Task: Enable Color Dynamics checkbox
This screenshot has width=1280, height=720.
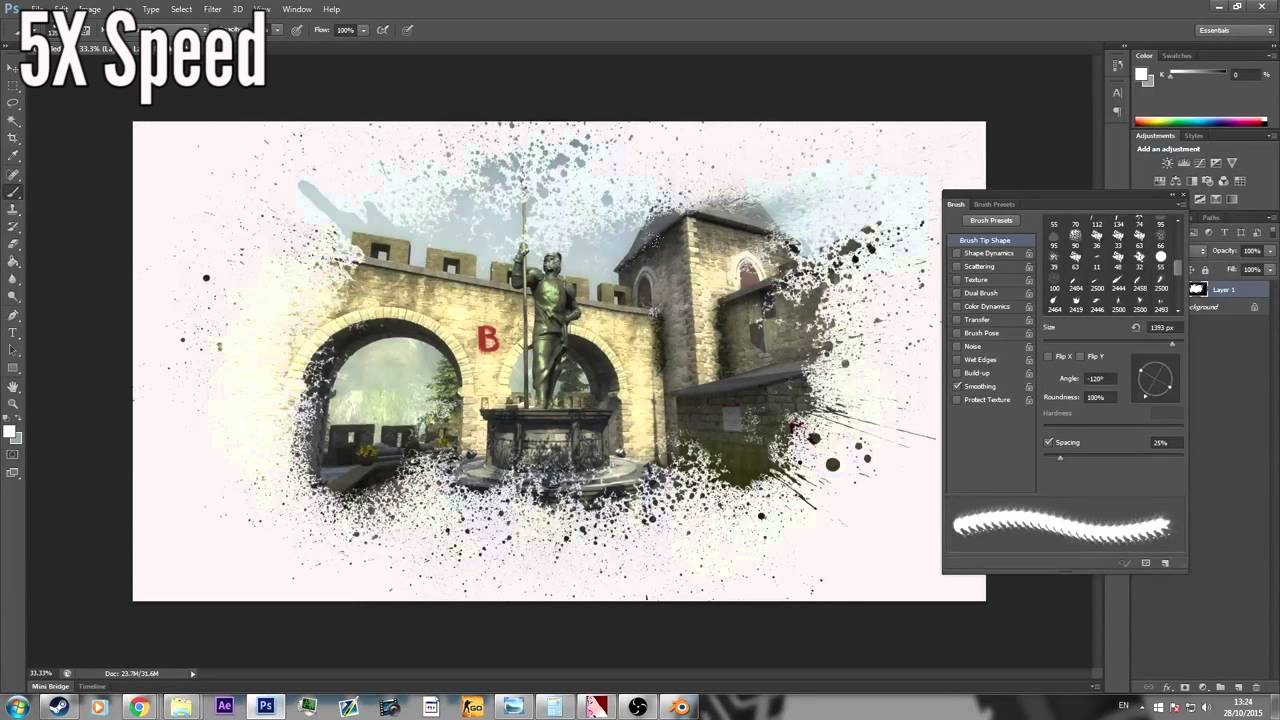Action: (957, 306)
